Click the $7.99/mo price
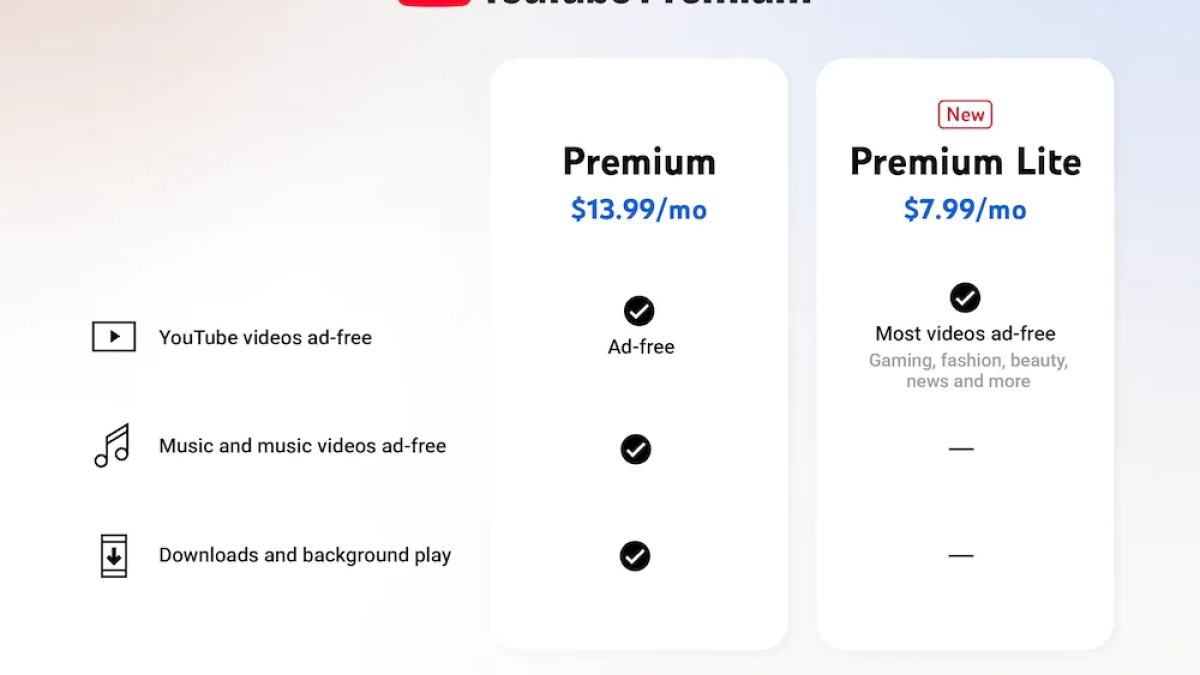This screenshot has height=675, width=1200. 965,210
